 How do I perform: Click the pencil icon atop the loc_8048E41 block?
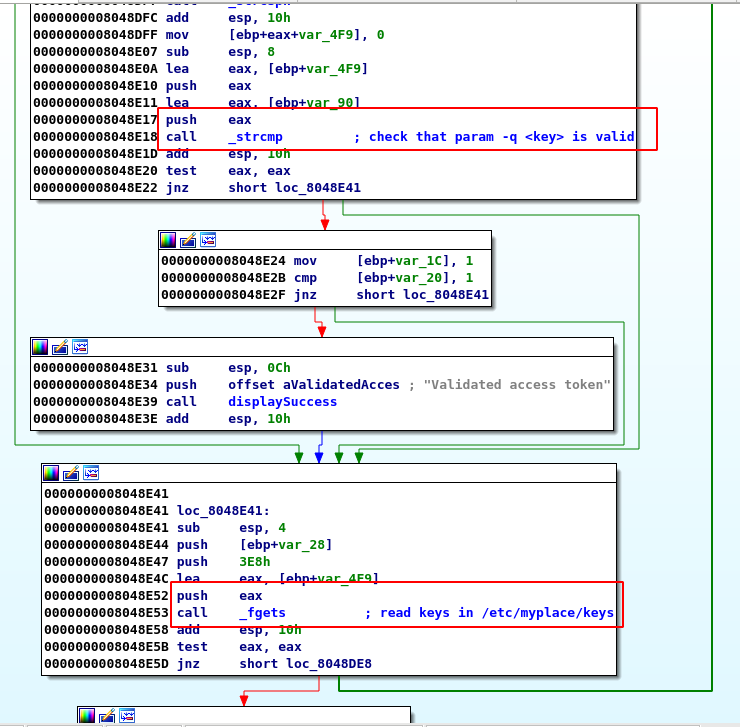71,473
